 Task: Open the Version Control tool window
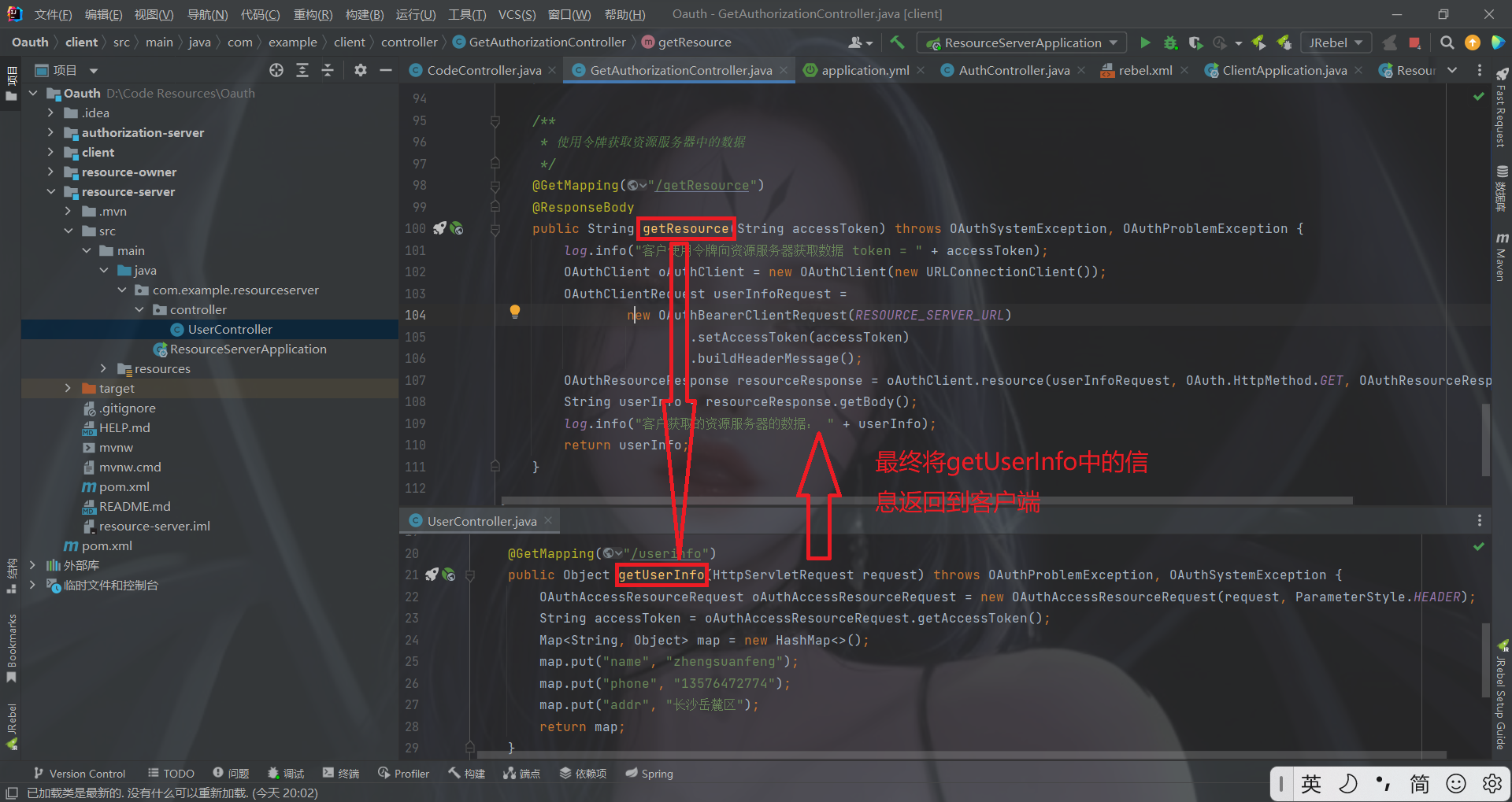pyautogui.click(x=79, y=773)
